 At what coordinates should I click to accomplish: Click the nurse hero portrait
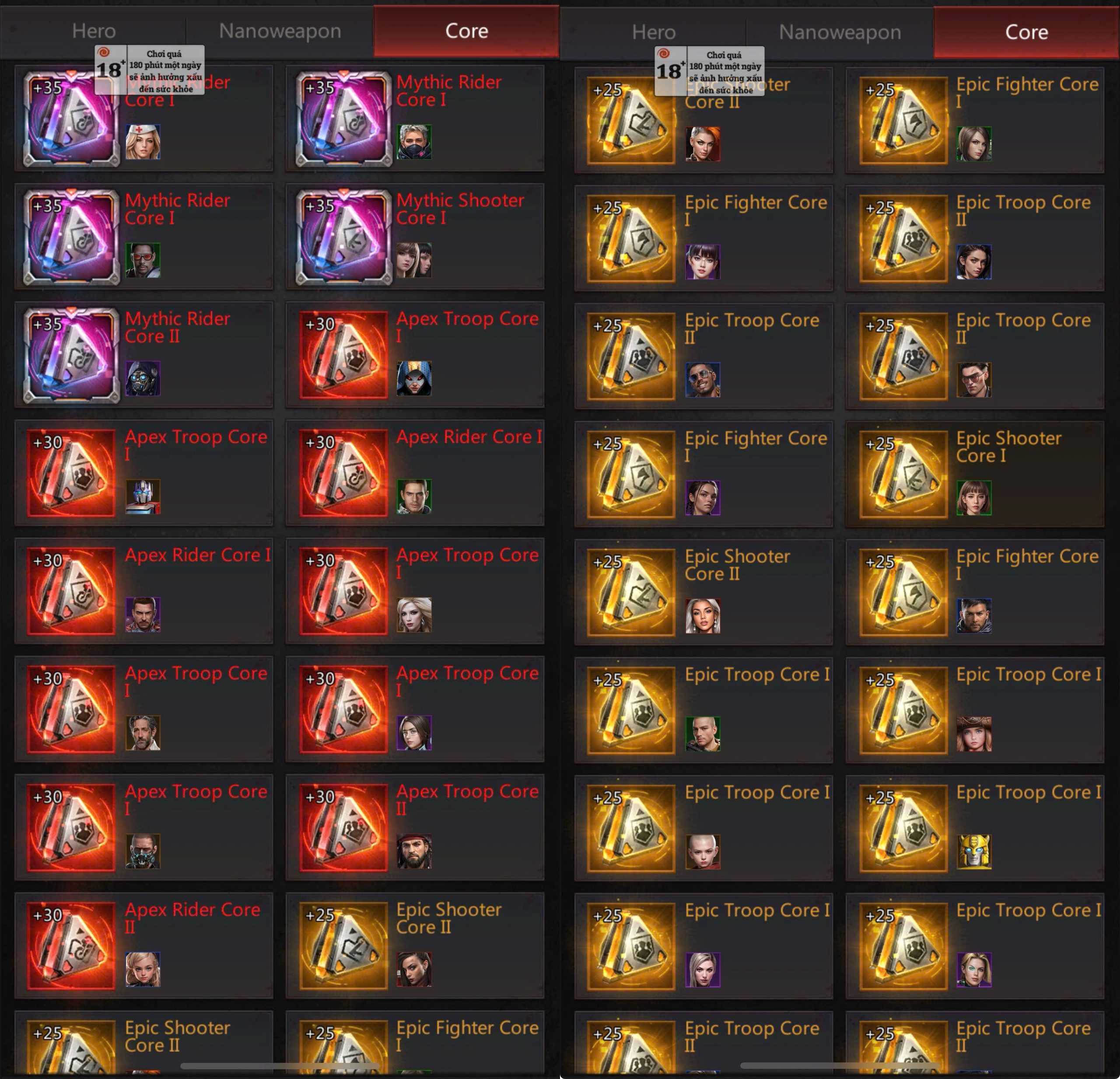pos(143,142)
